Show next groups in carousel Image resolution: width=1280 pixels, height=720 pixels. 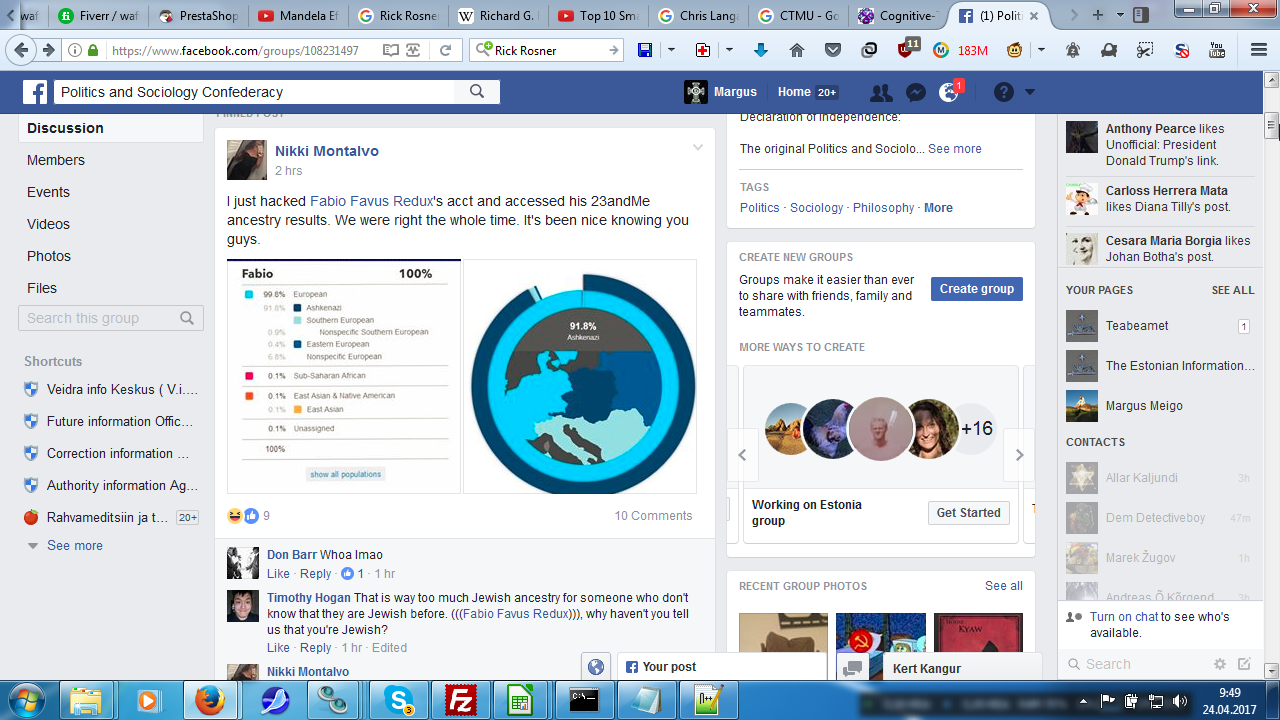[x=1019, y=455]
